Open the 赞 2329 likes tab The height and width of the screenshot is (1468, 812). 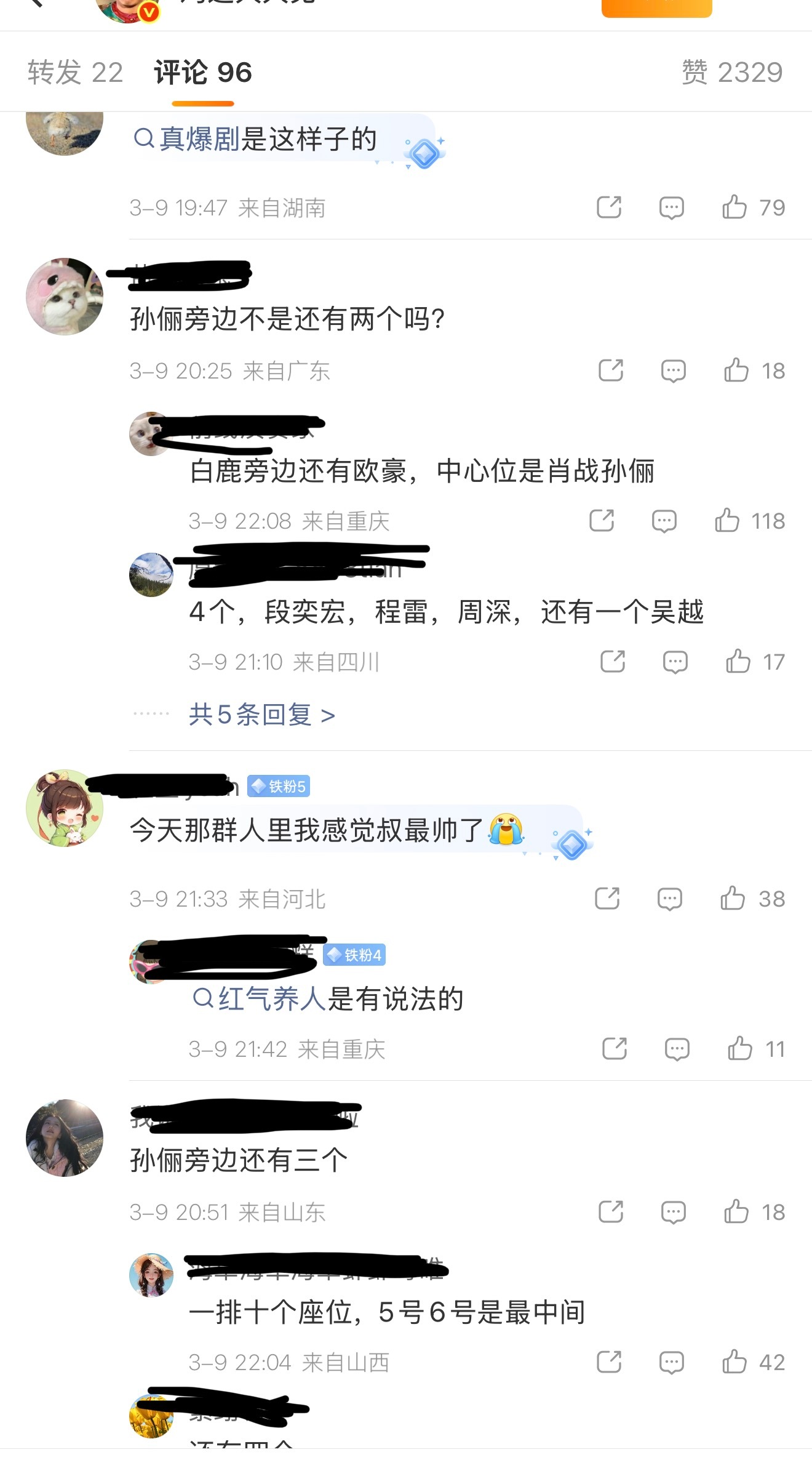click(732, 72)
